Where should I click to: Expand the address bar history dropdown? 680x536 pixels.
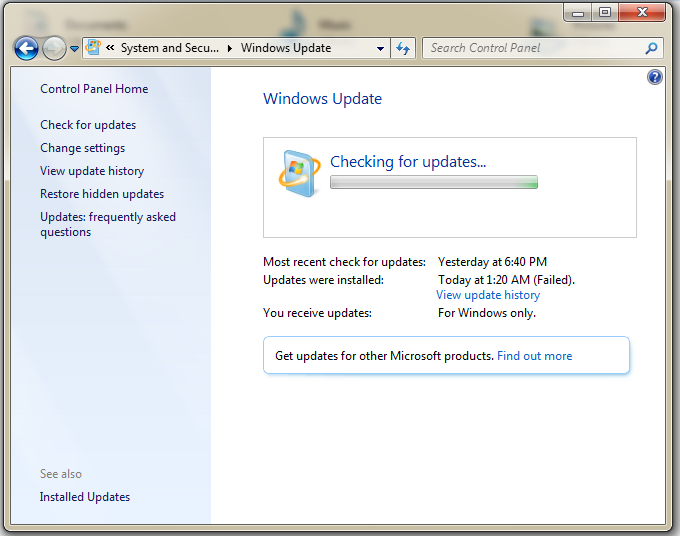380,48
